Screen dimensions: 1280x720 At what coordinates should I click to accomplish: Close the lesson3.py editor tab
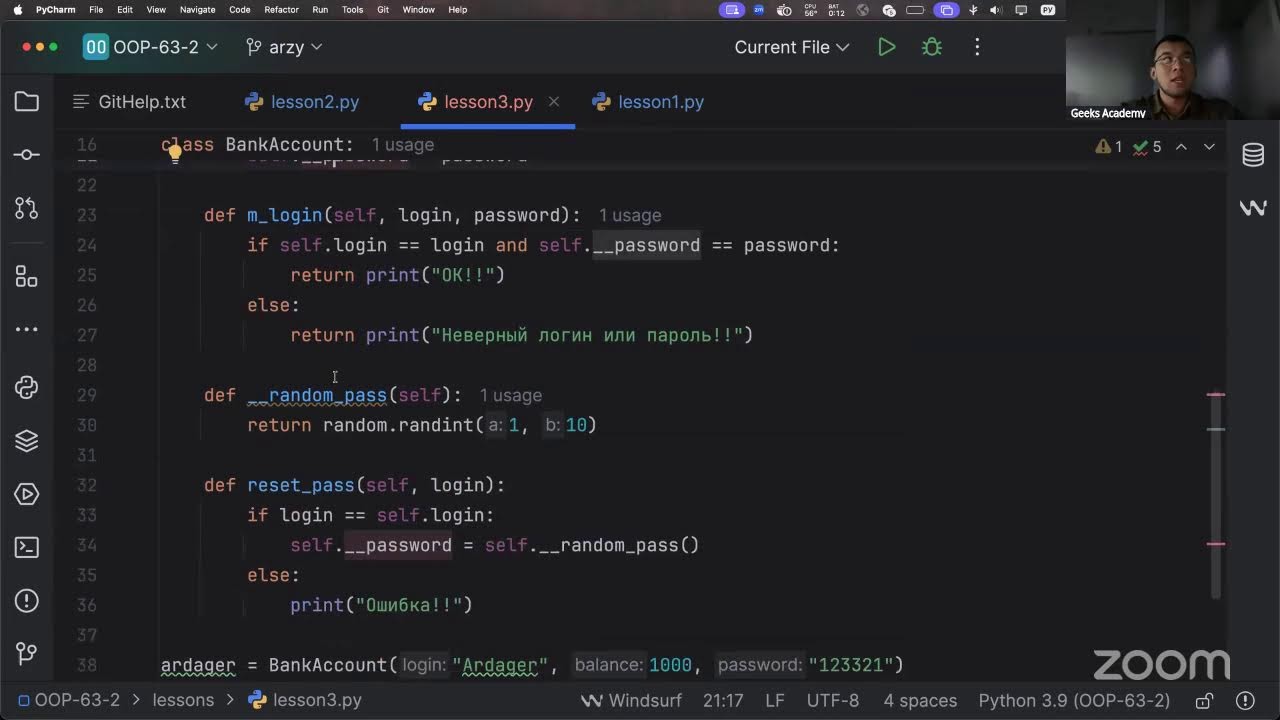pyautogui.click(x=554, y=102)
